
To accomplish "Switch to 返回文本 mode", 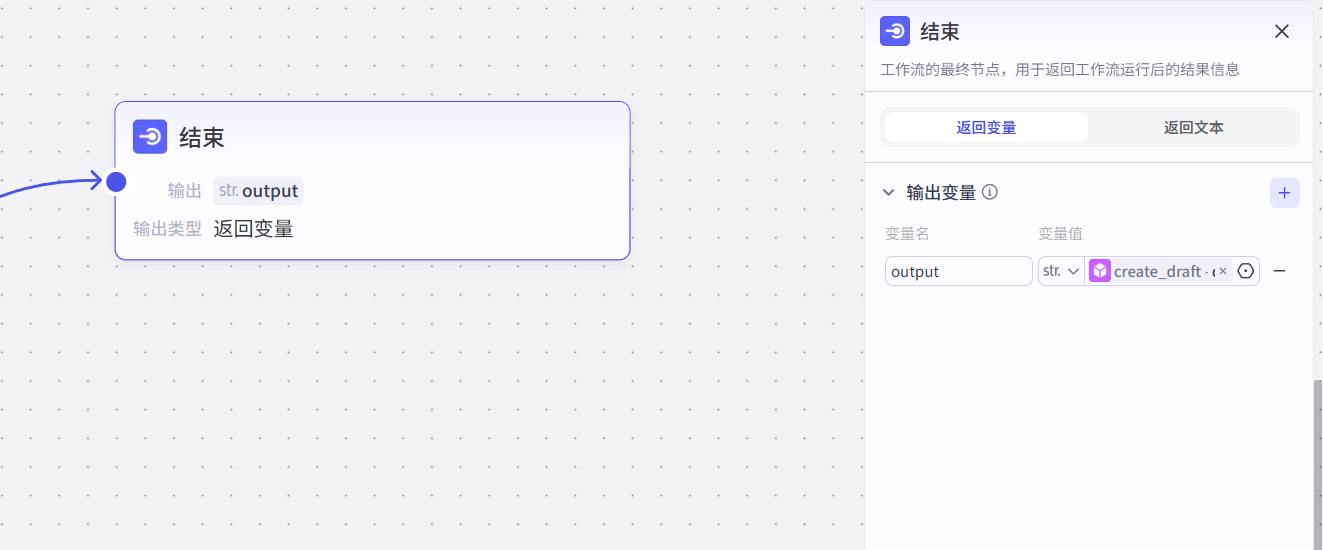I will 1193,127.
